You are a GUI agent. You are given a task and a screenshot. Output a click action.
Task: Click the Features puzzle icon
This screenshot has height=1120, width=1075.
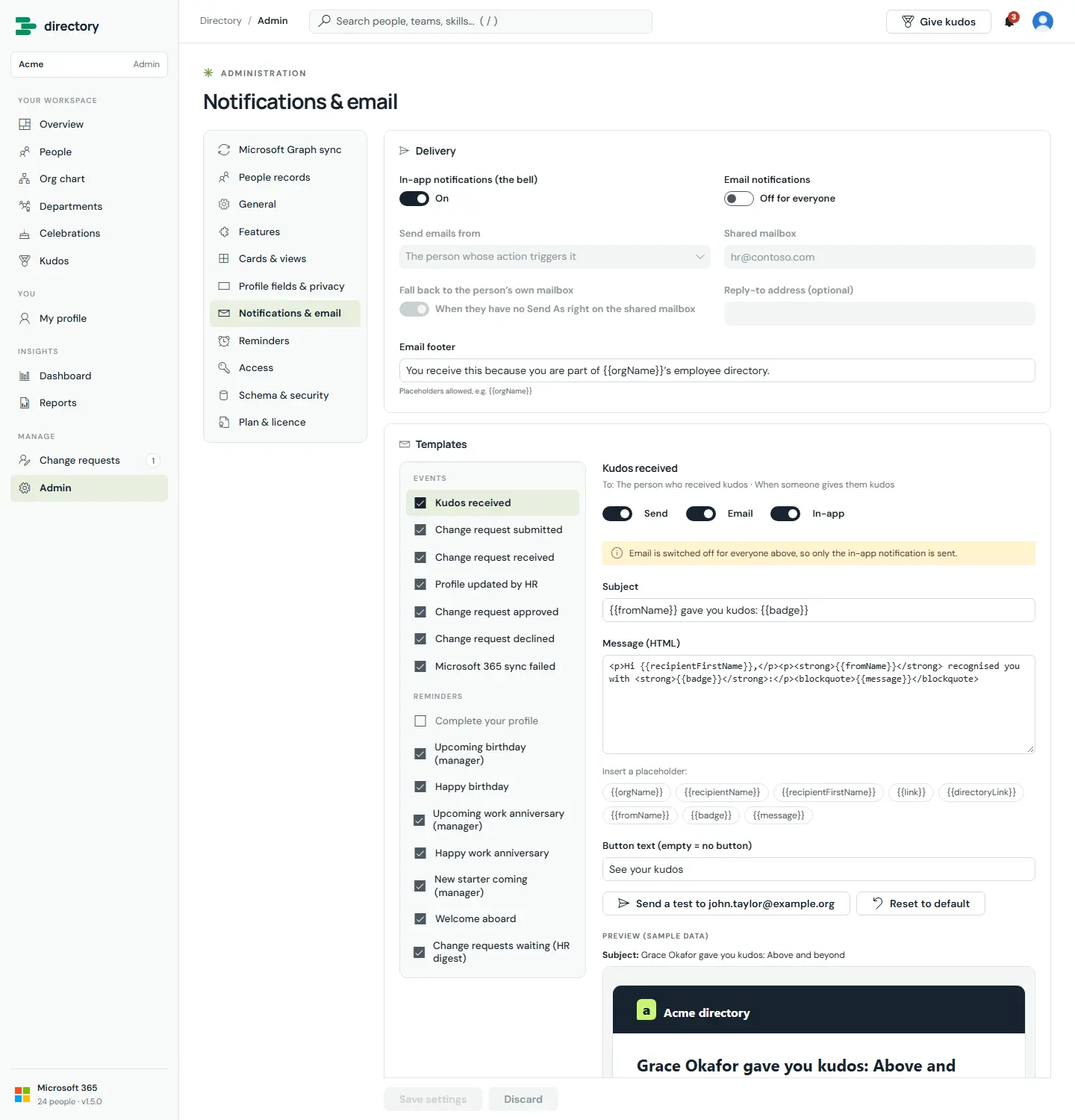click(224, 231)
